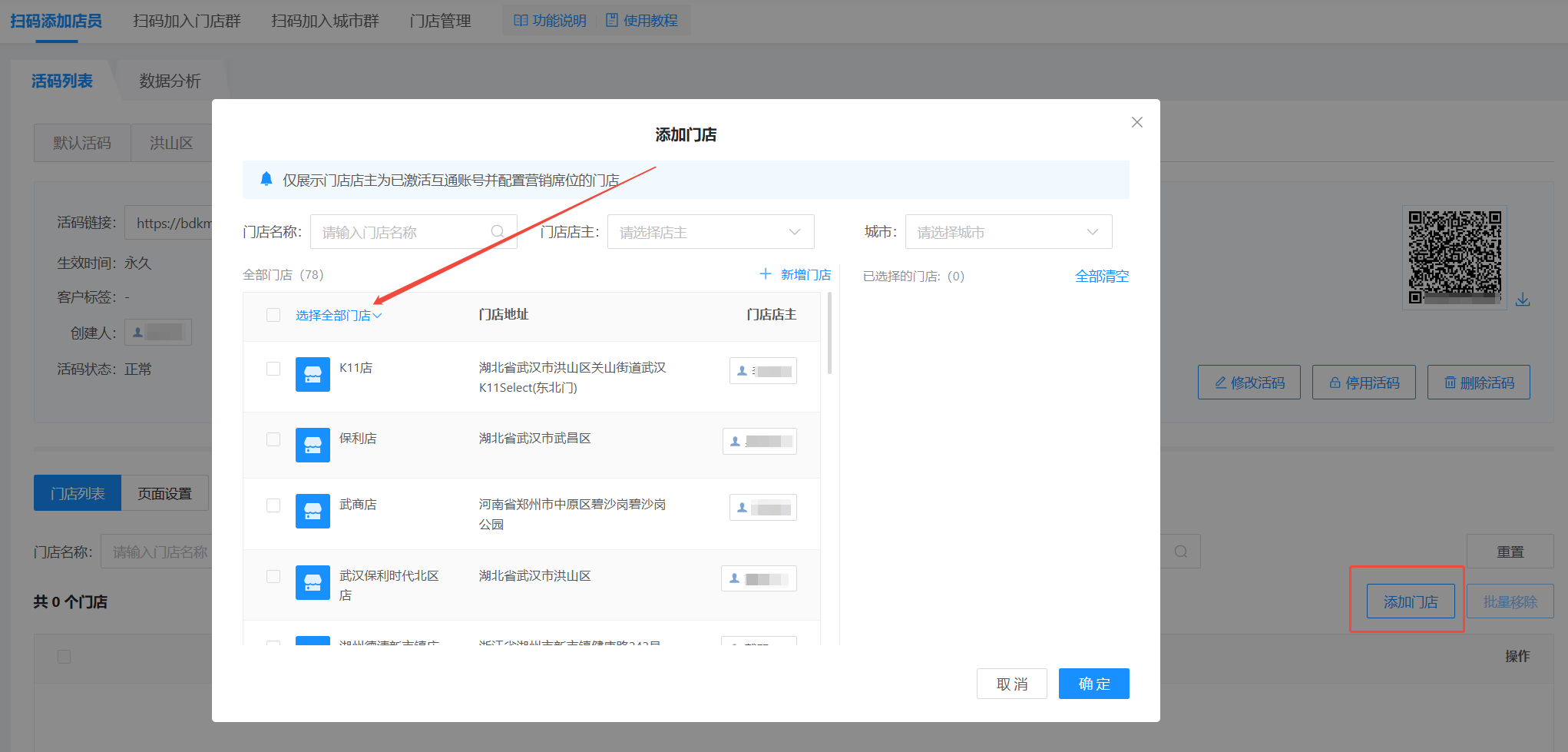
Task: Switch to 扫码添加店员 tab
Action: pos(56,21)
